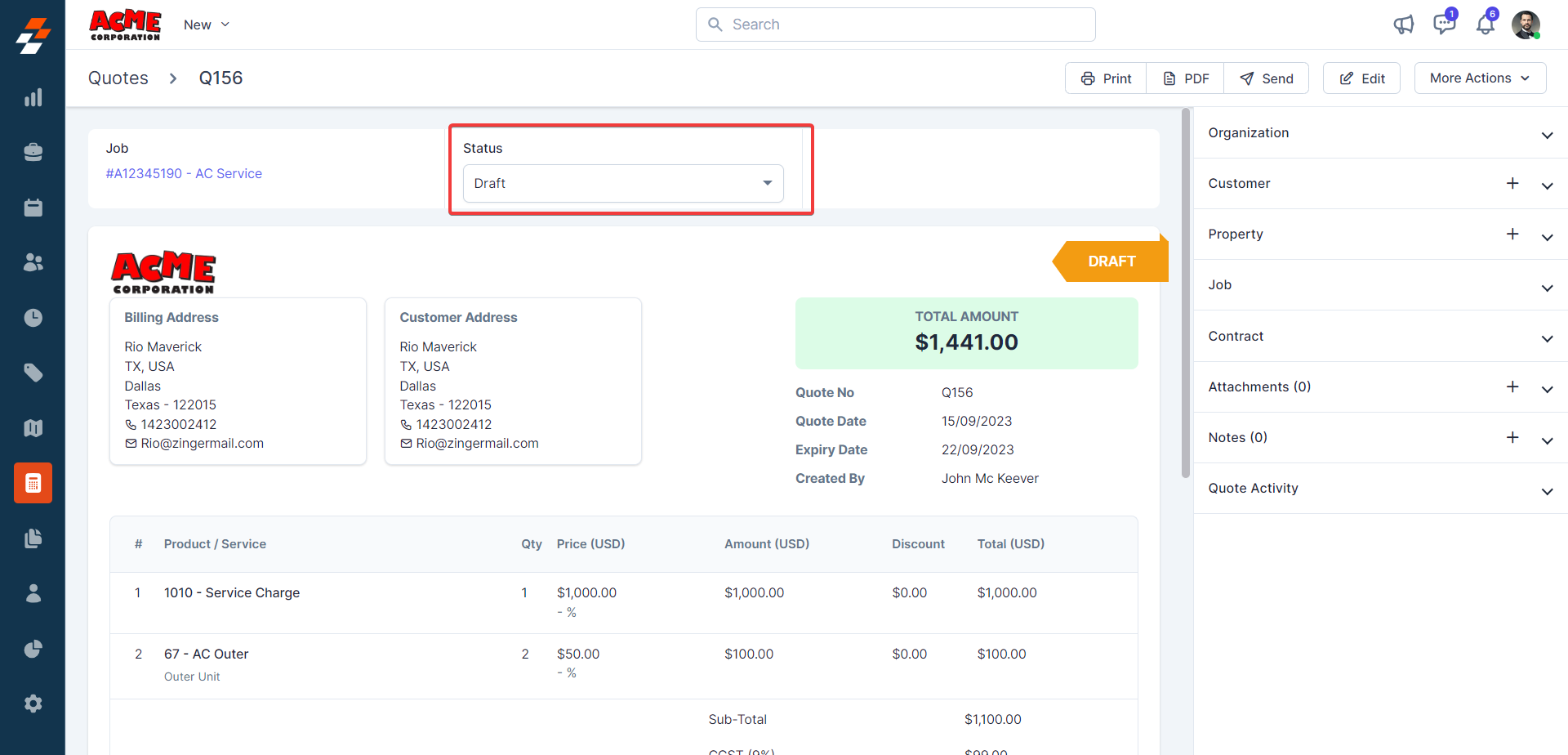Add an attachment with the plus icon
The height and width of the screenshot is (755, 1568).
tap(1512, 387)
